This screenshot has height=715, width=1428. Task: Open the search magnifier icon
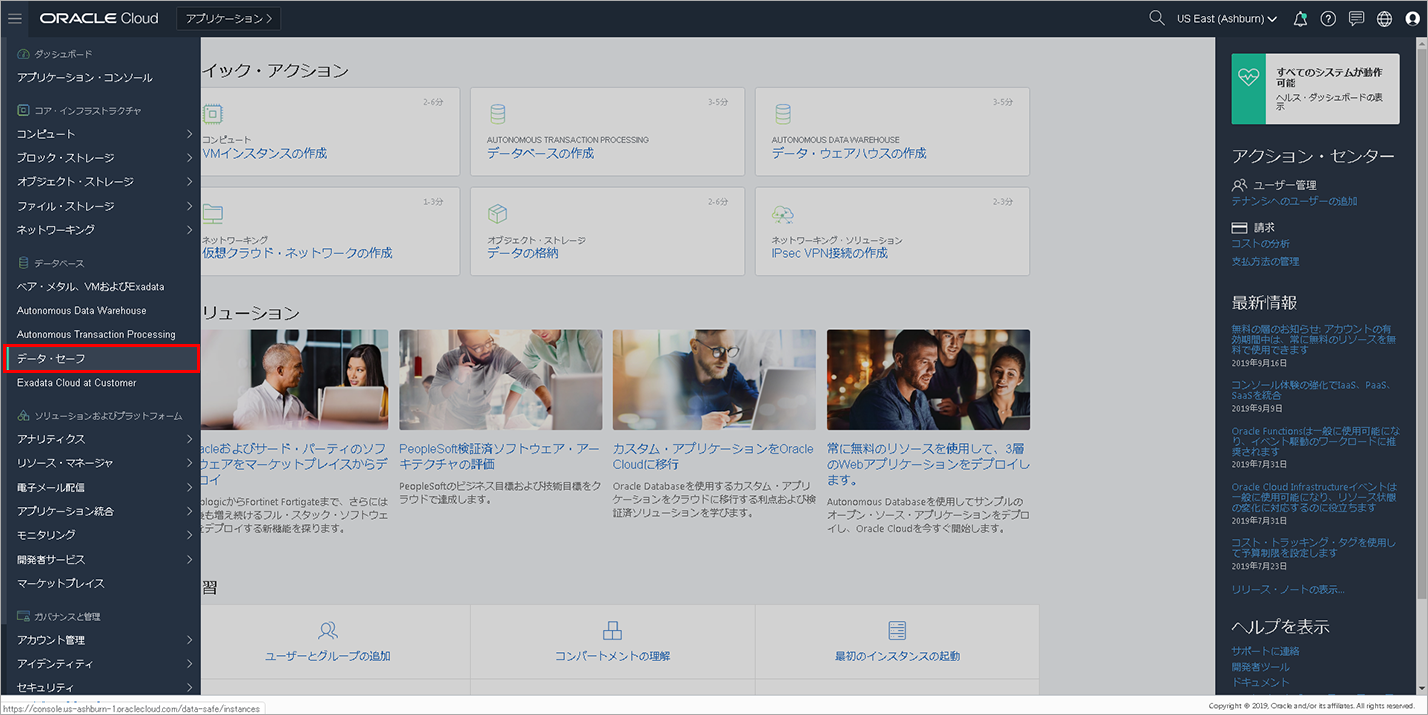click(1157, 18)
